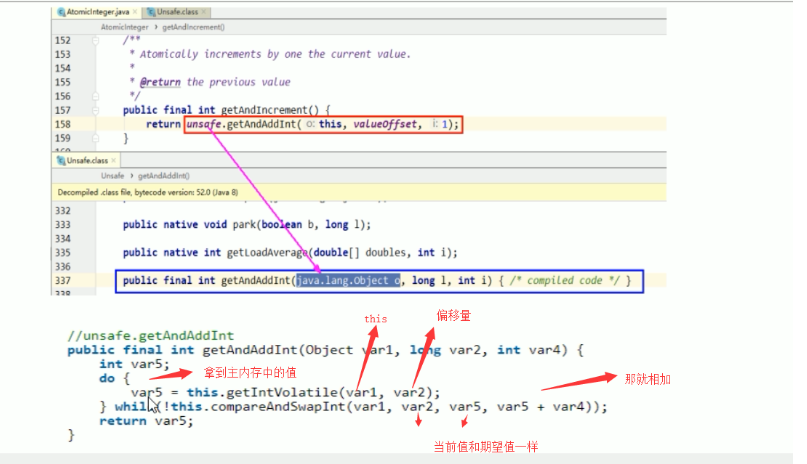This screenshot has width=807, height=464.
Task: Close the lower pane Unsafe.class tab
Action: [115, 159]
